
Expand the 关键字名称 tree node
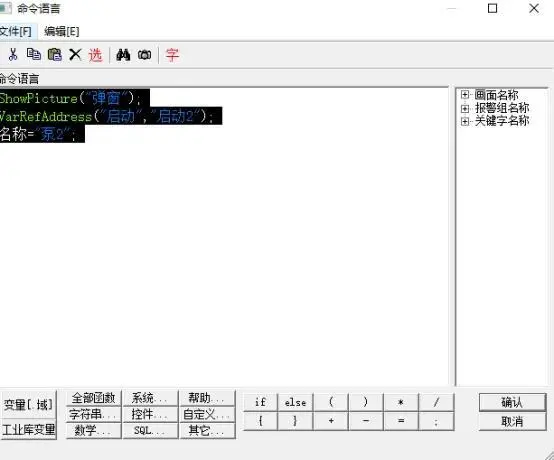click(465, 121)
